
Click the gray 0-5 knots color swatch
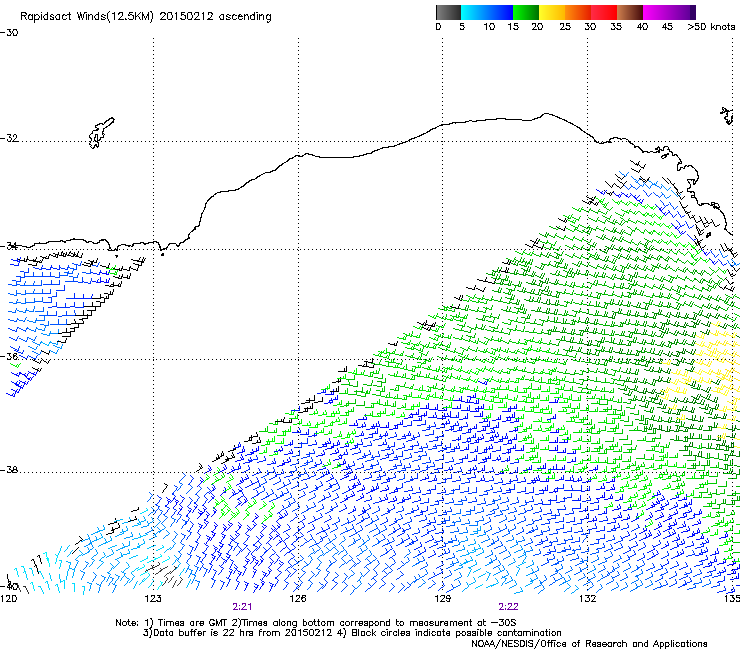[x=448, y=12]
